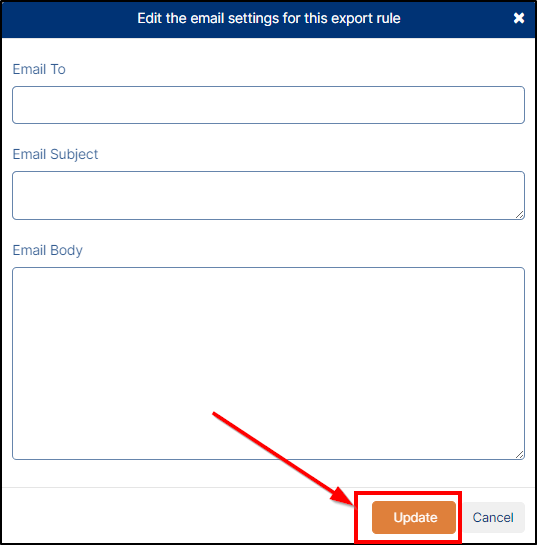Click the white X in header
The height and width of the screenshot is (545, 537).
pos(519,18)
